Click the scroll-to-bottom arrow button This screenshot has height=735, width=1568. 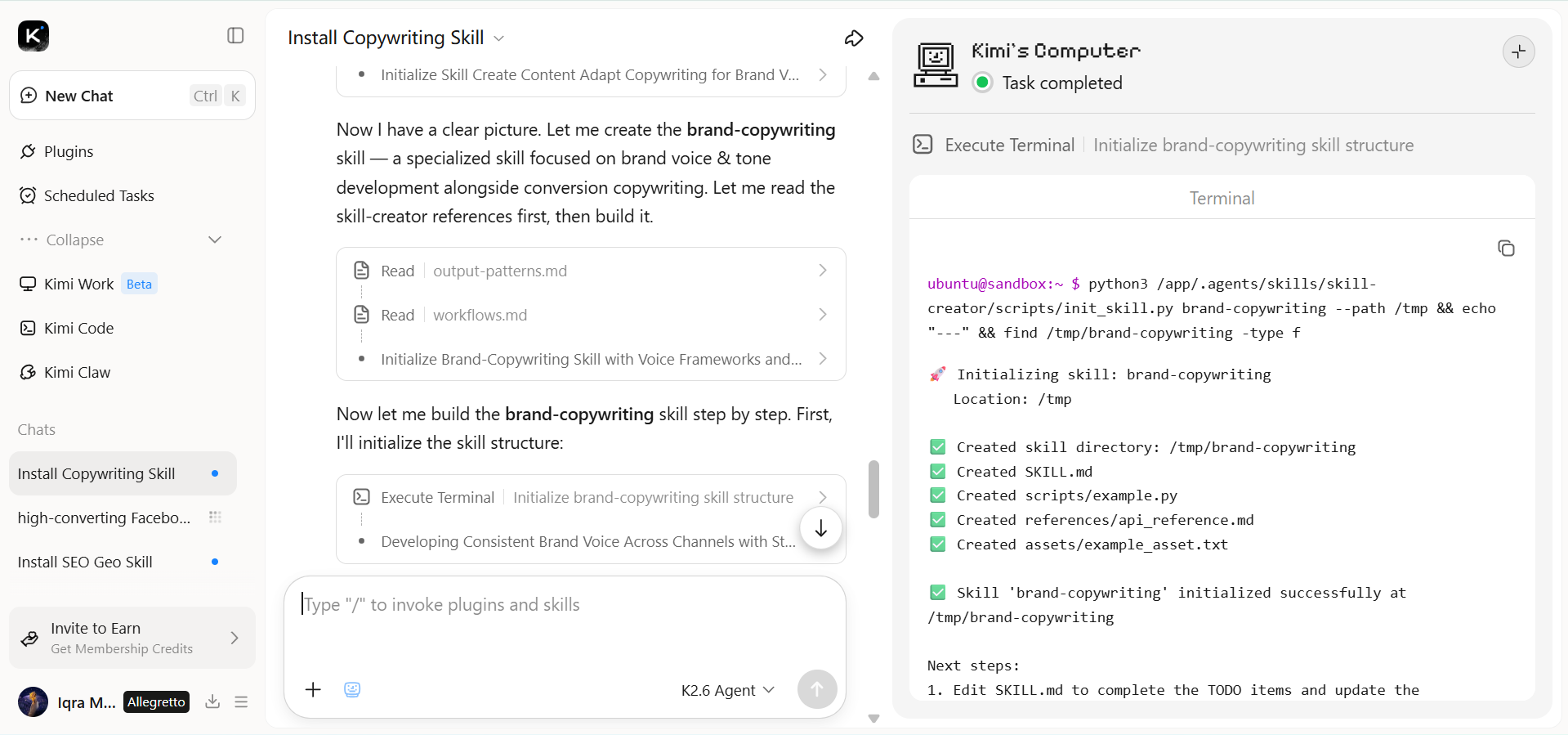820,529
